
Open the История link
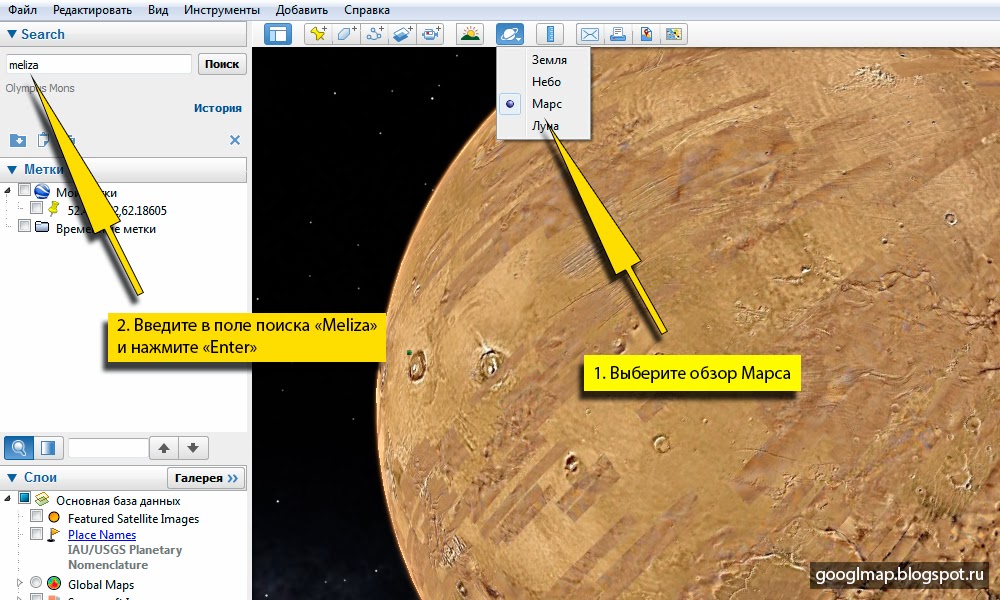[x=217, y=108]
